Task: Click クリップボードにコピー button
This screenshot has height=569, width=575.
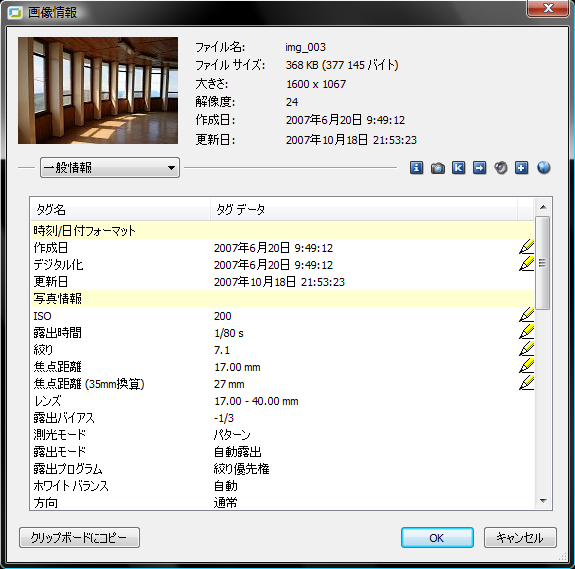Action: pyautogui.click(x=79, y=538)
